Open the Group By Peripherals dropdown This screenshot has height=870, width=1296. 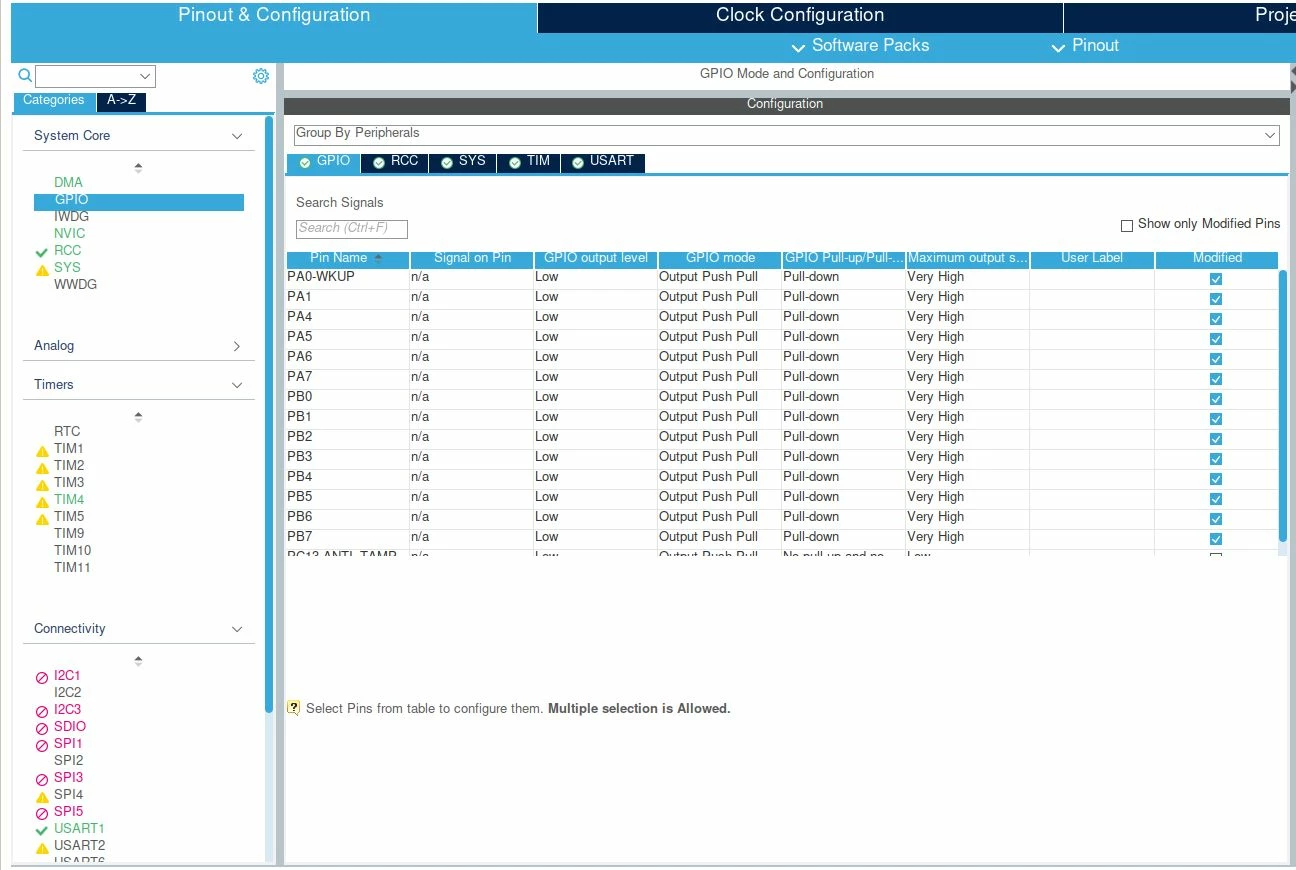coord(787,134)
